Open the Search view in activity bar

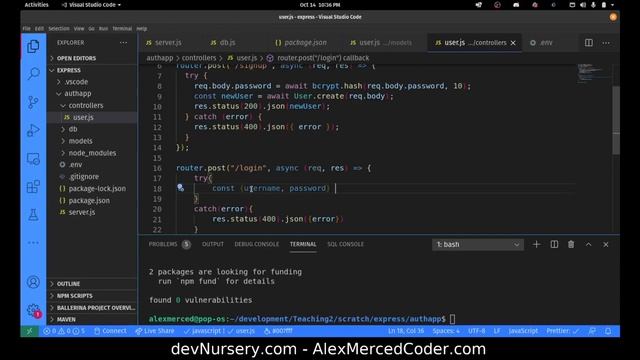point(33,74)
